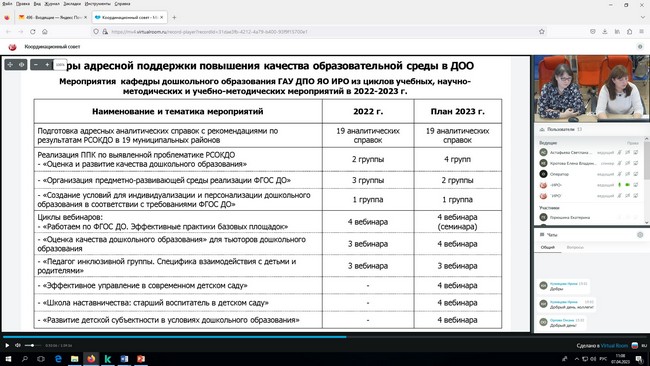Toggle green camera of «ИРО» presenter
650x366 pixels.
coord(628,185)
